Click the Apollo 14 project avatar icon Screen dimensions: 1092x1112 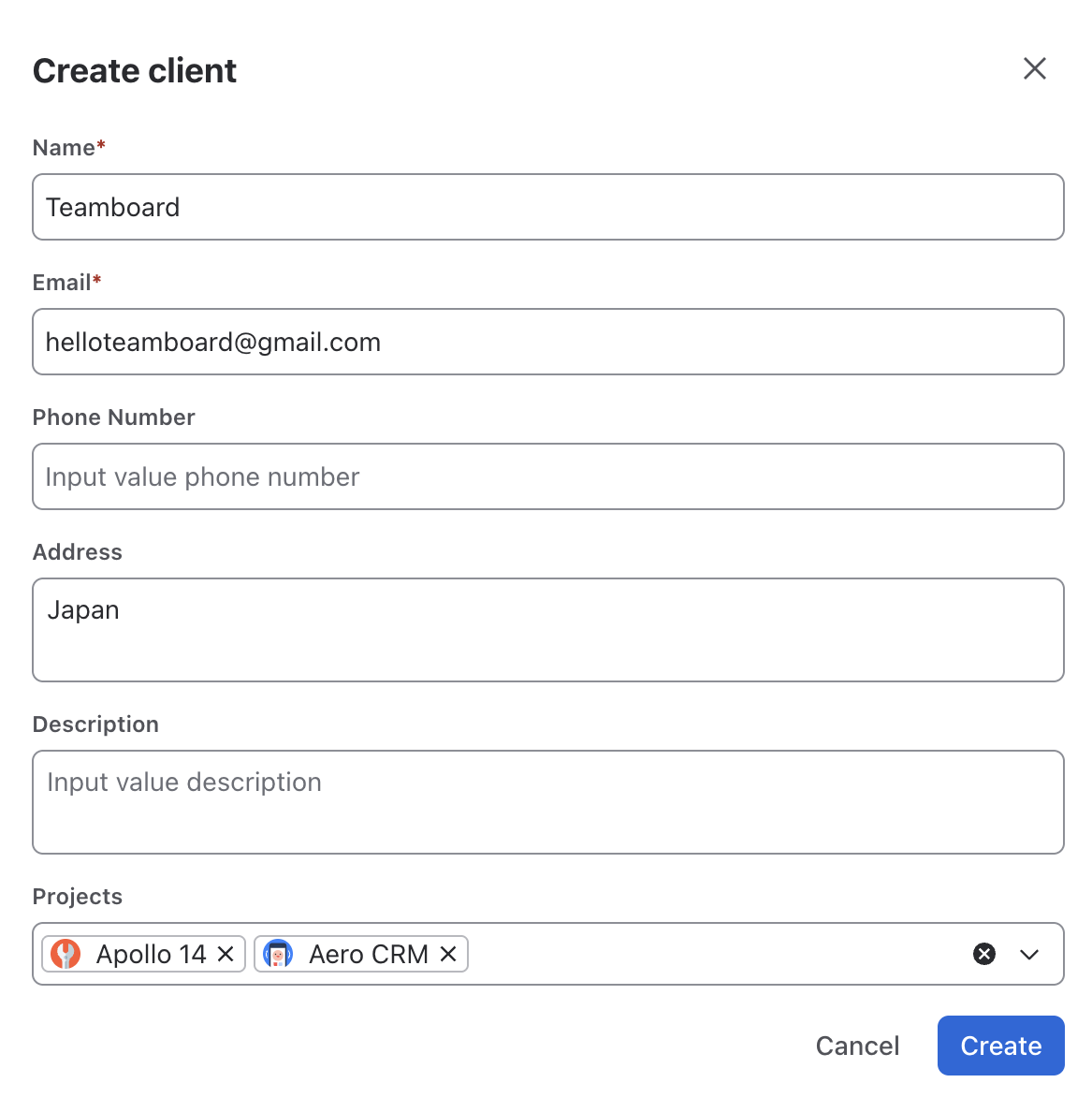point(66,954)
